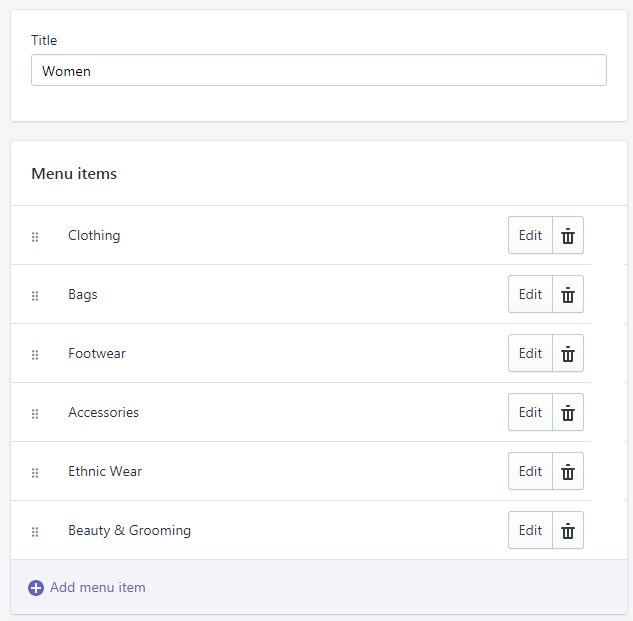Click the Title field containing Women
This screenshot has width=633, height=621.
click(x=318, y=71)
